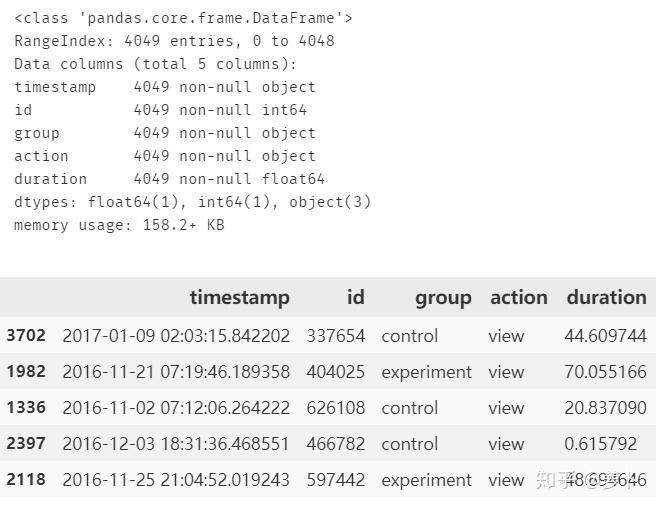Image resolution: width=656 pixels, height=509 pixels.
Task: Select the duration column header
Action: 606,297
